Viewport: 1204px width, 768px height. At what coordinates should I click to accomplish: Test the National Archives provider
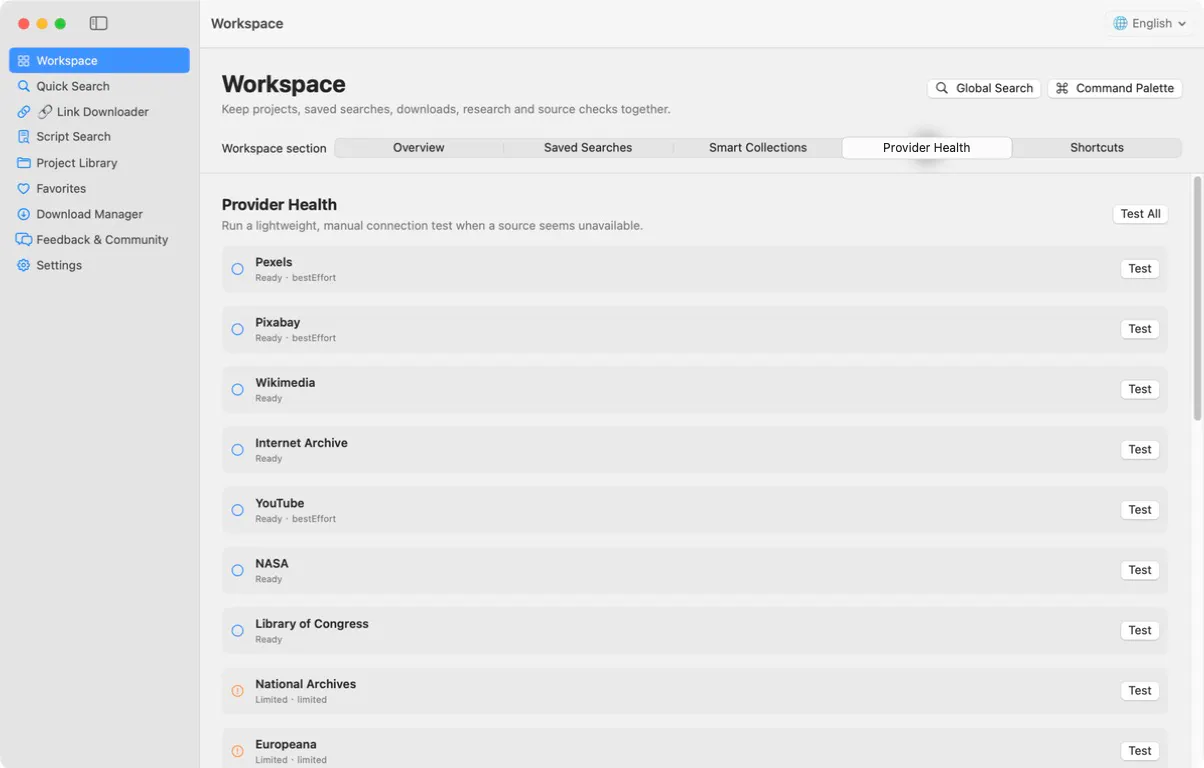(1140, 691)
